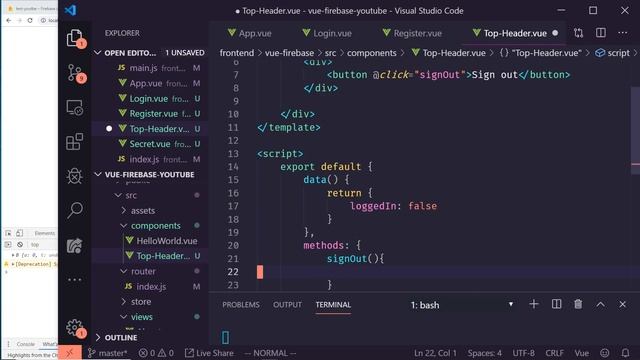Viewport: 640px width, 360px height.
Task: Collapse the views folder
Action: click(124, 317)
